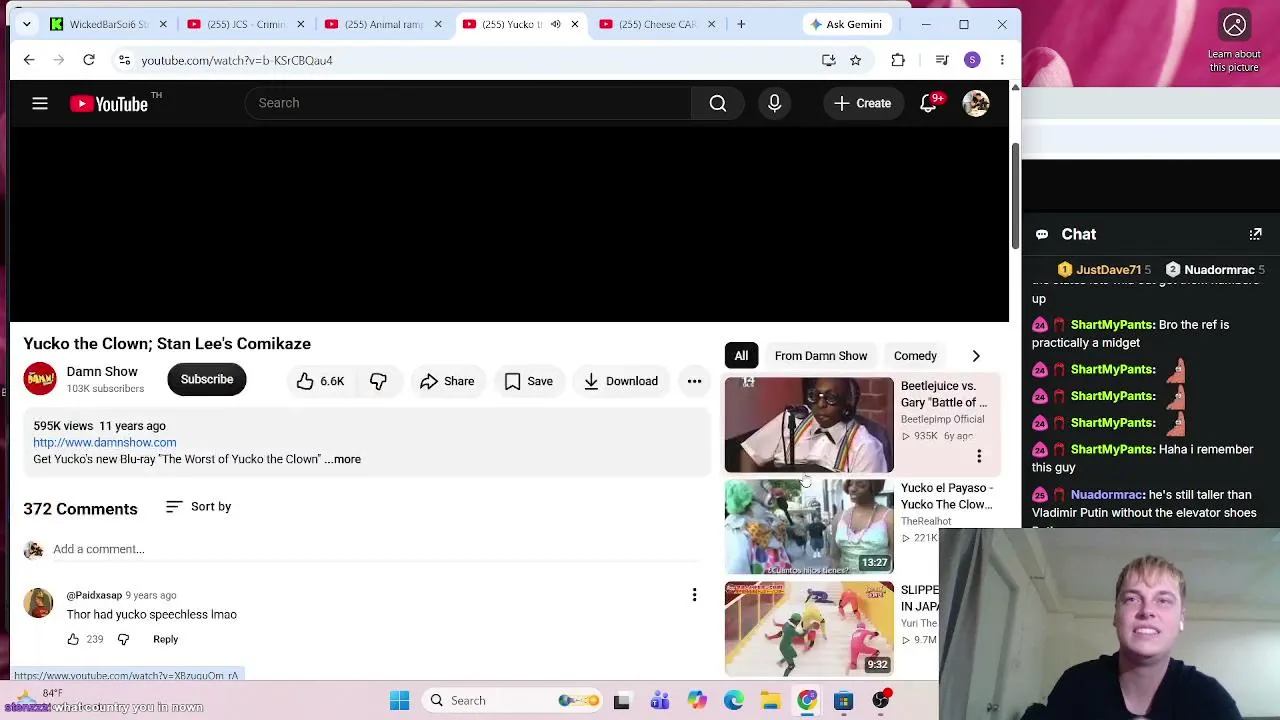Close the WickedBarSoi6 tab
Screen dimensions: 1280x720
(163, 24)
